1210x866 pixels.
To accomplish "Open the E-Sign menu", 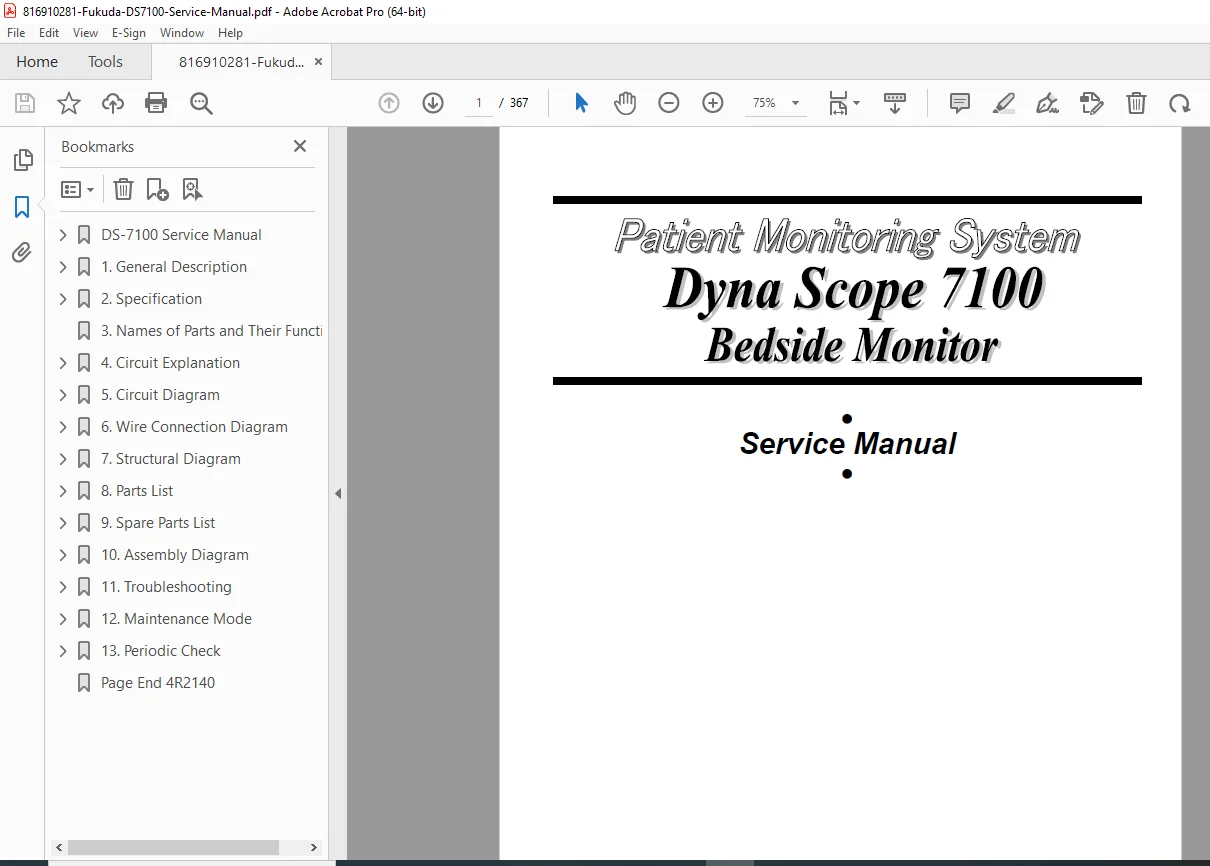I will tap(129, 33).
